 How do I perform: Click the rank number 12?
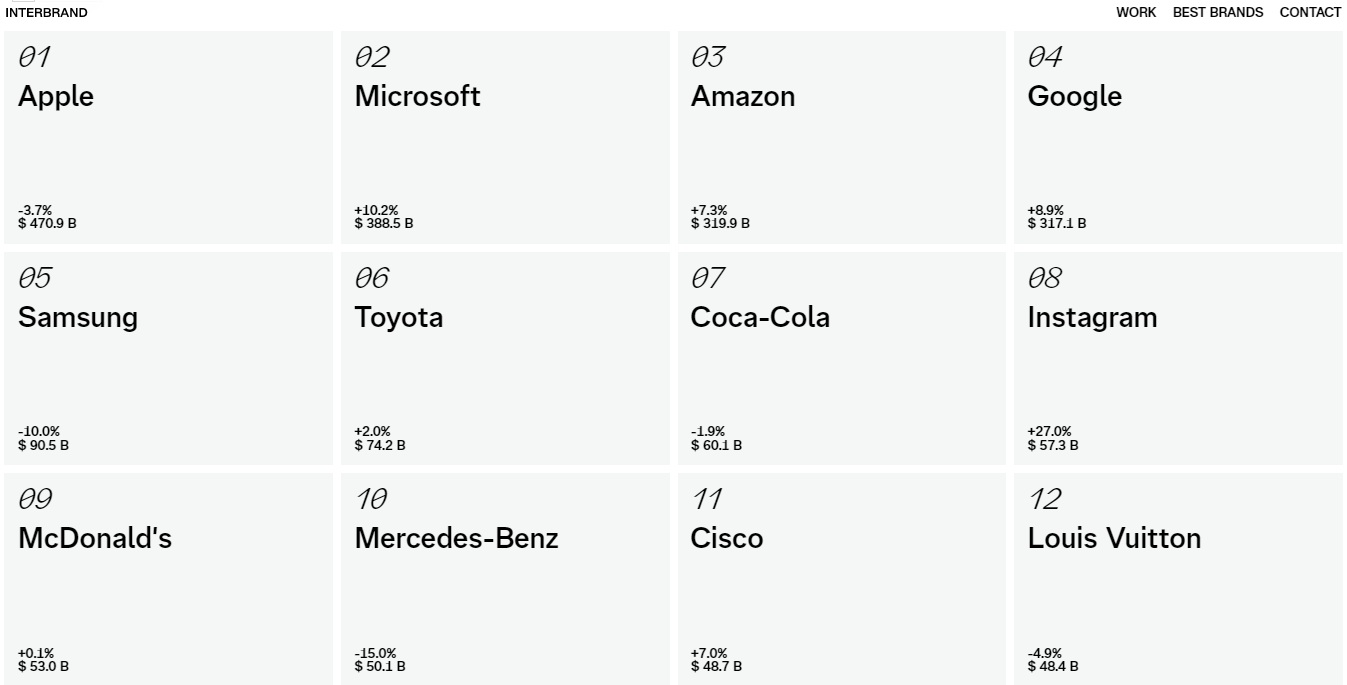[x=1044, y=498]
